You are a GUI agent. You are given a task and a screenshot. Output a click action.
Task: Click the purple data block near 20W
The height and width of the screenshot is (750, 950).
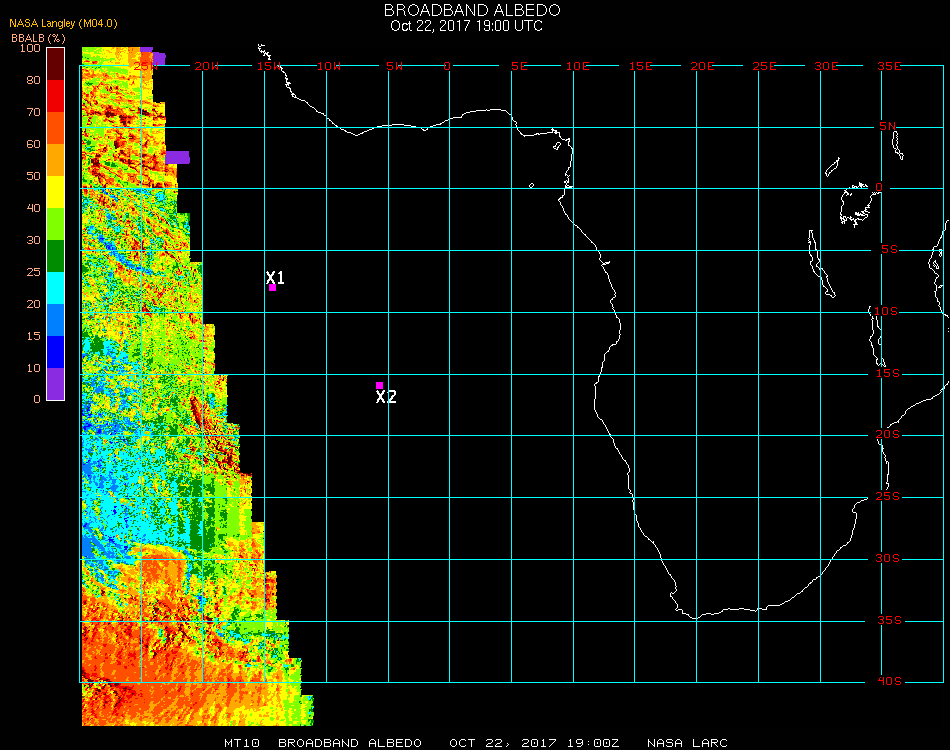click(178, 158)
